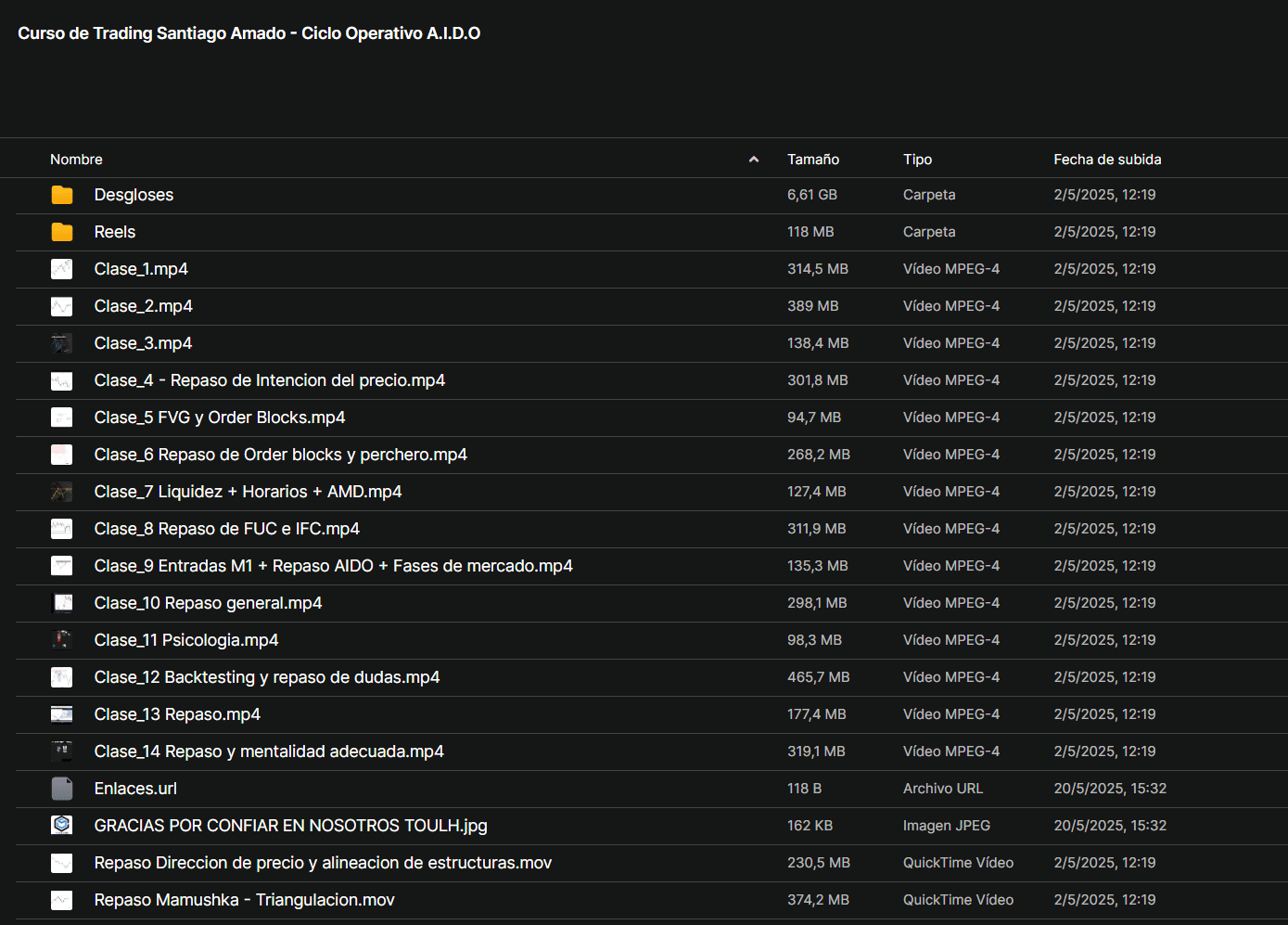Select Clase_9 Entradas M1 + Repaso AIDO file
Image resolution: width=1288 pixels, height=925 pixels.
pos(334,566)
